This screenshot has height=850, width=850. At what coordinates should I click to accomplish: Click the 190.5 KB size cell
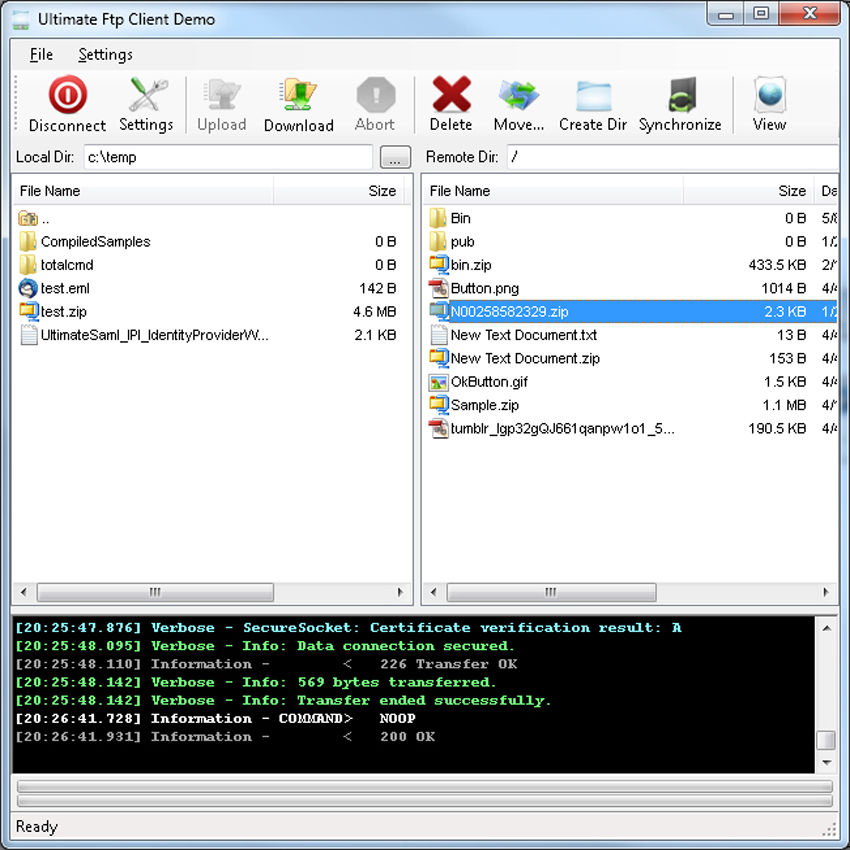pyautogui.click(x=777, y=429)
